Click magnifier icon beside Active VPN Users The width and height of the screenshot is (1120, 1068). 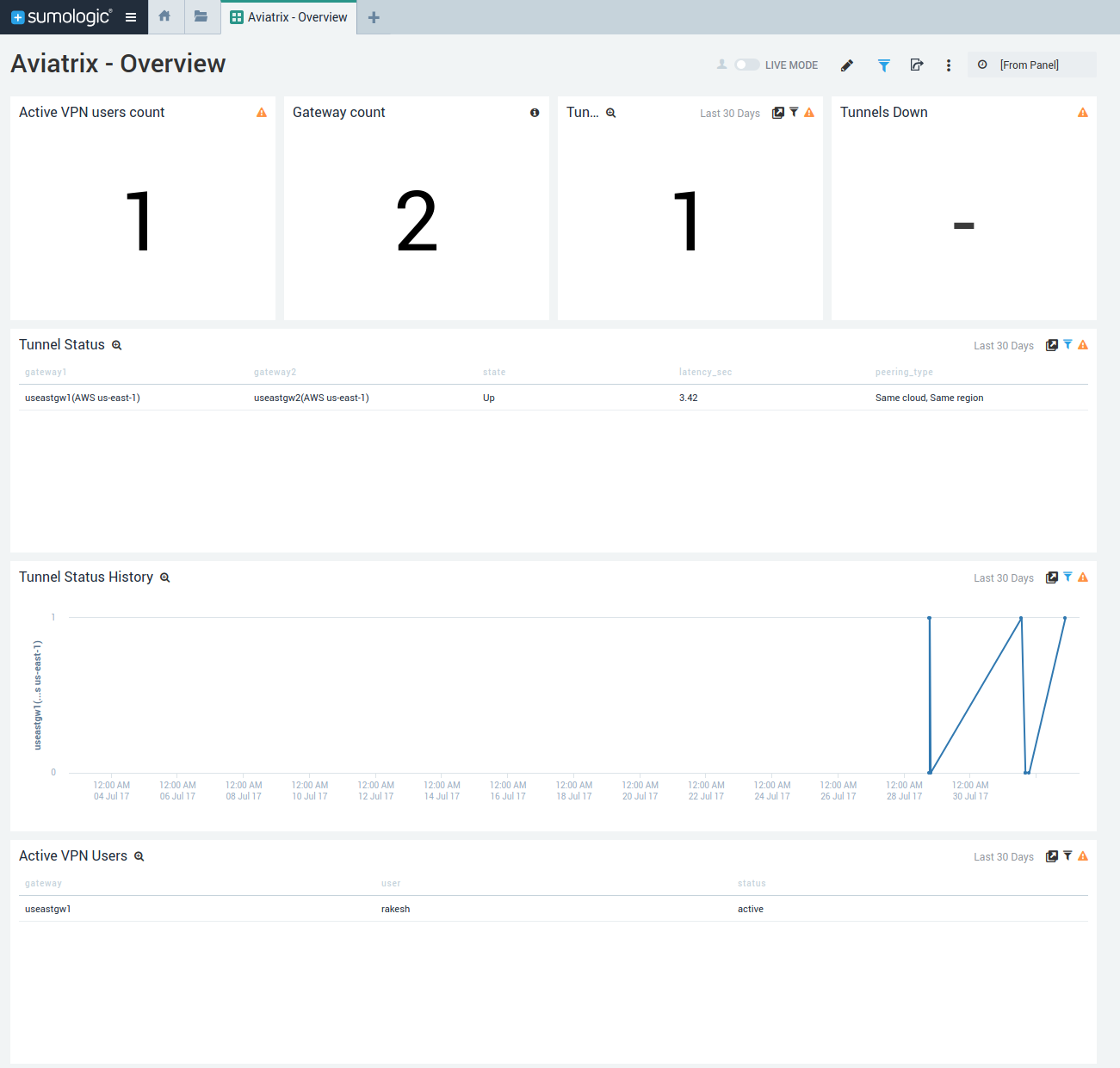[139, 856]
